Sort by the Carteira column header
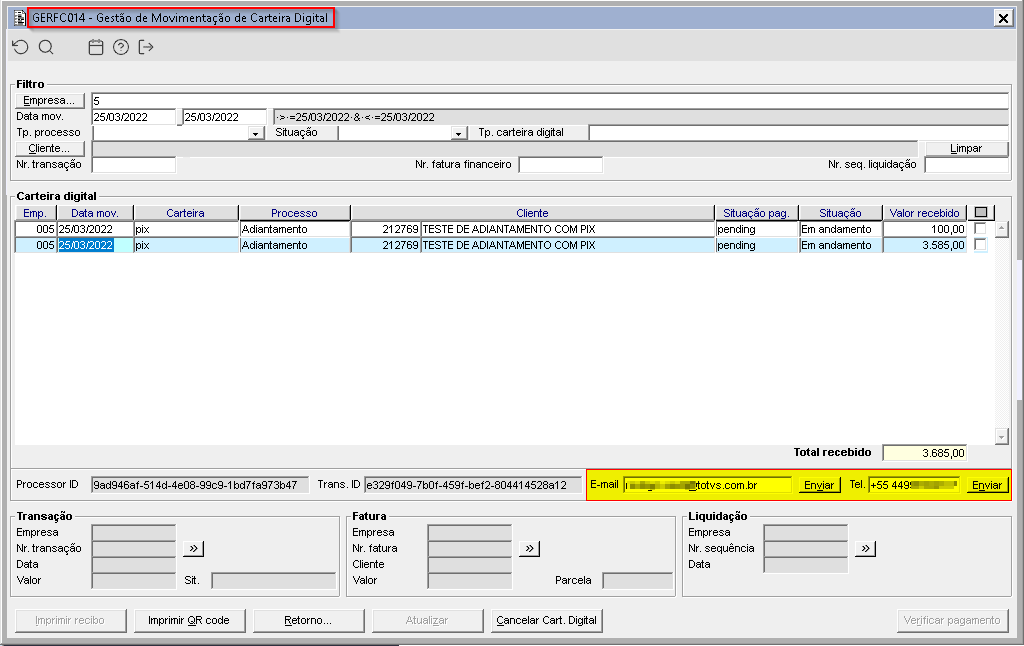The height and width of the screenshot is (646, 1024). pyautogui.click(x=185, y=213)
